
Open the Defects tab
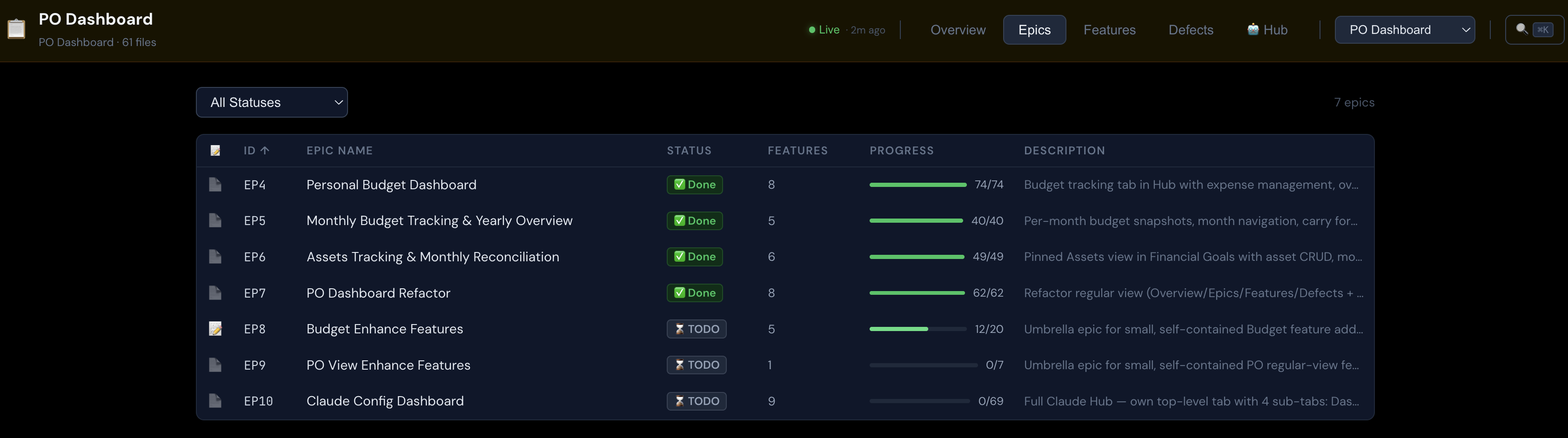(1191, 30)
